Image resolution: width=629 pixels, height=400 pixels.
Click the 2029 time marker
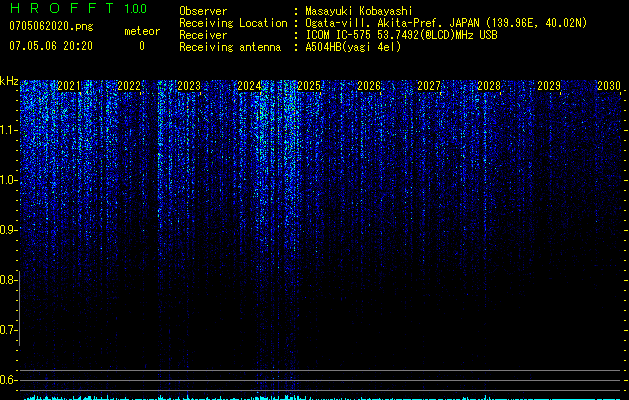(549, 86)
